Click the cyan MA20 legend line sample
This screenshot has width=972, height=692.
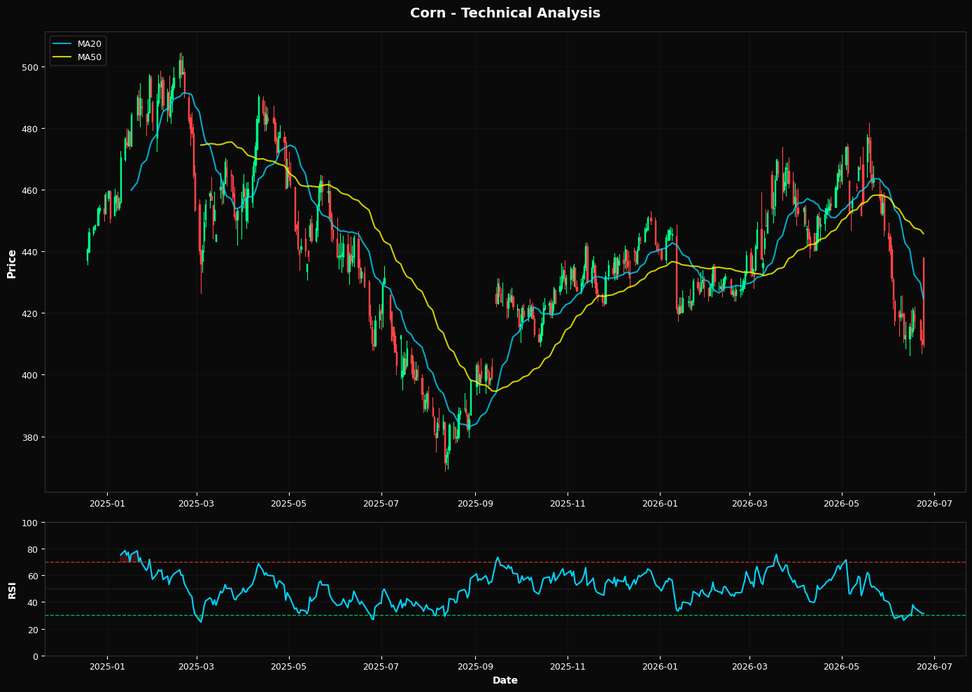(x=63, y=44)
